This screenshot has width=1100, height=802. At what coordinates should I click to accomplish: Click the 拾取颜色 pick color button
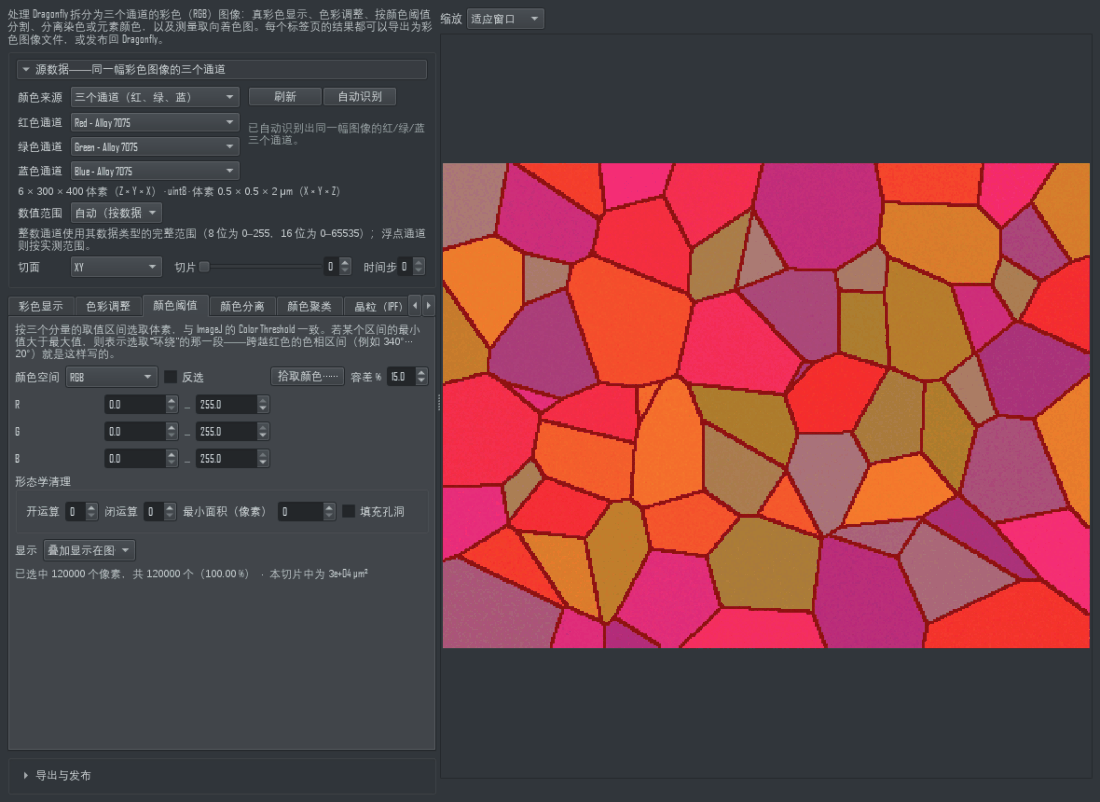(x=307, y=376)
